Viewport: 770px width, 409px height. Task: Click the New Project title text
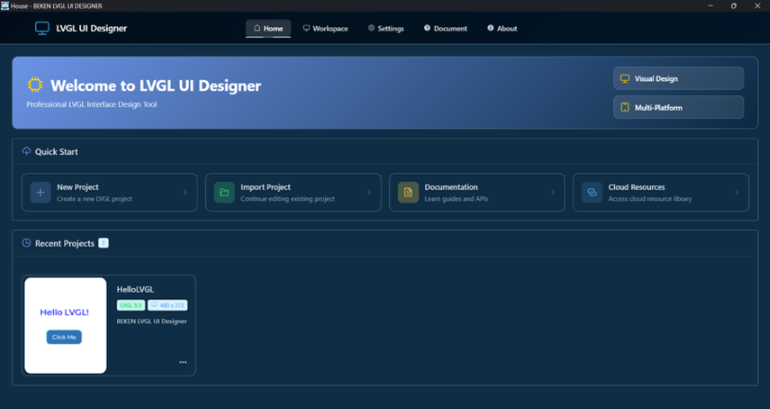(x=78, y=187)
